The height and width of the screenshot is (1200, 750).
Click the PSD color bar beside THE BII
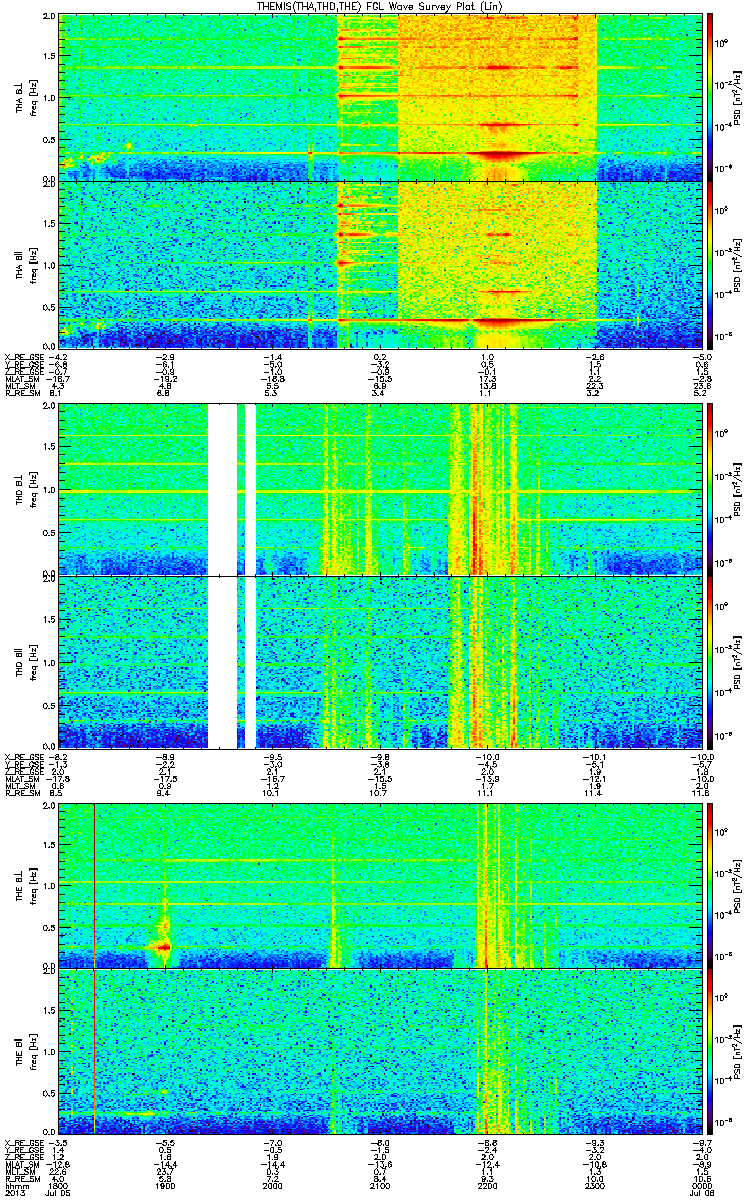click(711, 1051)
